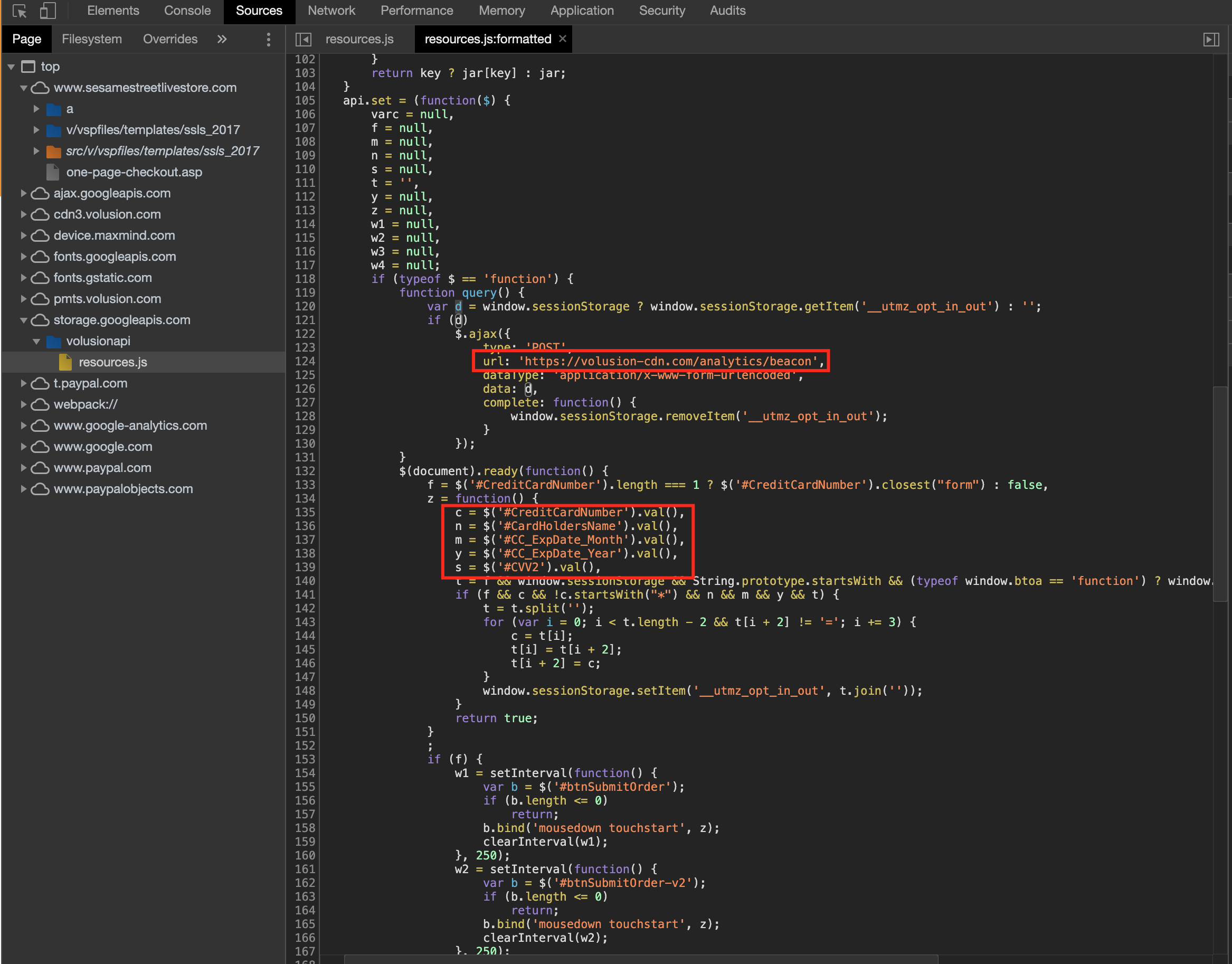The width and height of the screenshot is (1232, 964).
Task: Click the top frame icon
Action: click(x=28, y=66)
